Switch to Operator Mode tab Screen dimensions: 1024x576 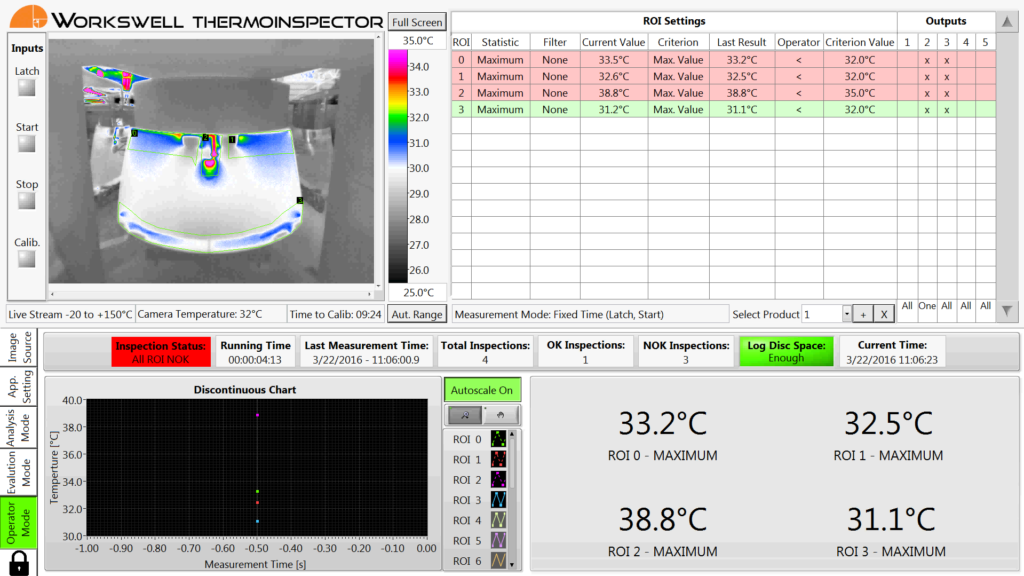click(19, 523)
